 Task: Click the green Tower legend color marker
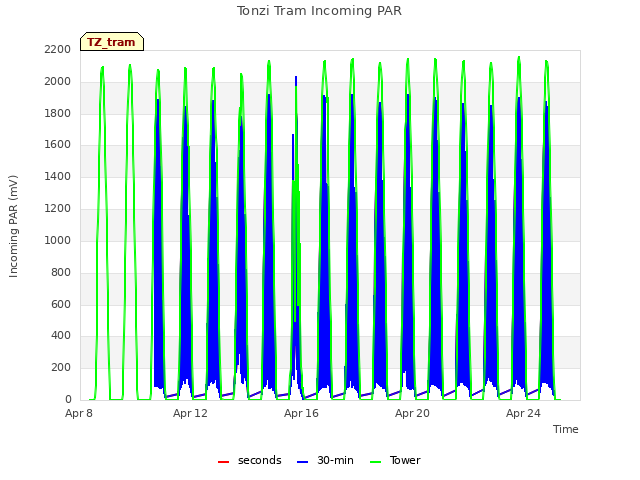coord(375,462)
